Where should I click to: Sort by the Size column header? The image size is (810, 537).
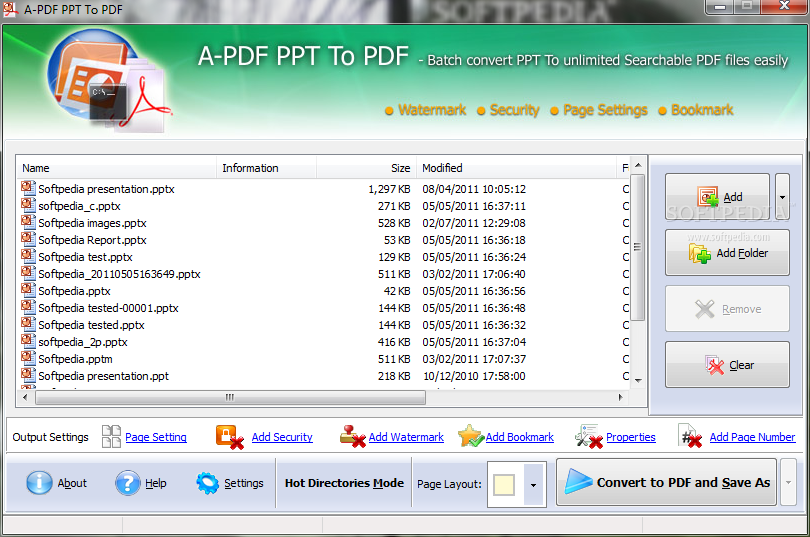coord(366,168)
